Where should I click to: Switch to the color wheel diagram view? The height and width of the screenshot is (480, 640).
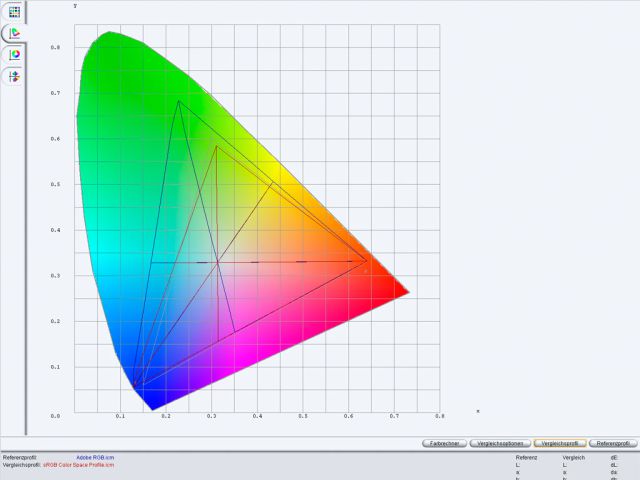[14, 54]
